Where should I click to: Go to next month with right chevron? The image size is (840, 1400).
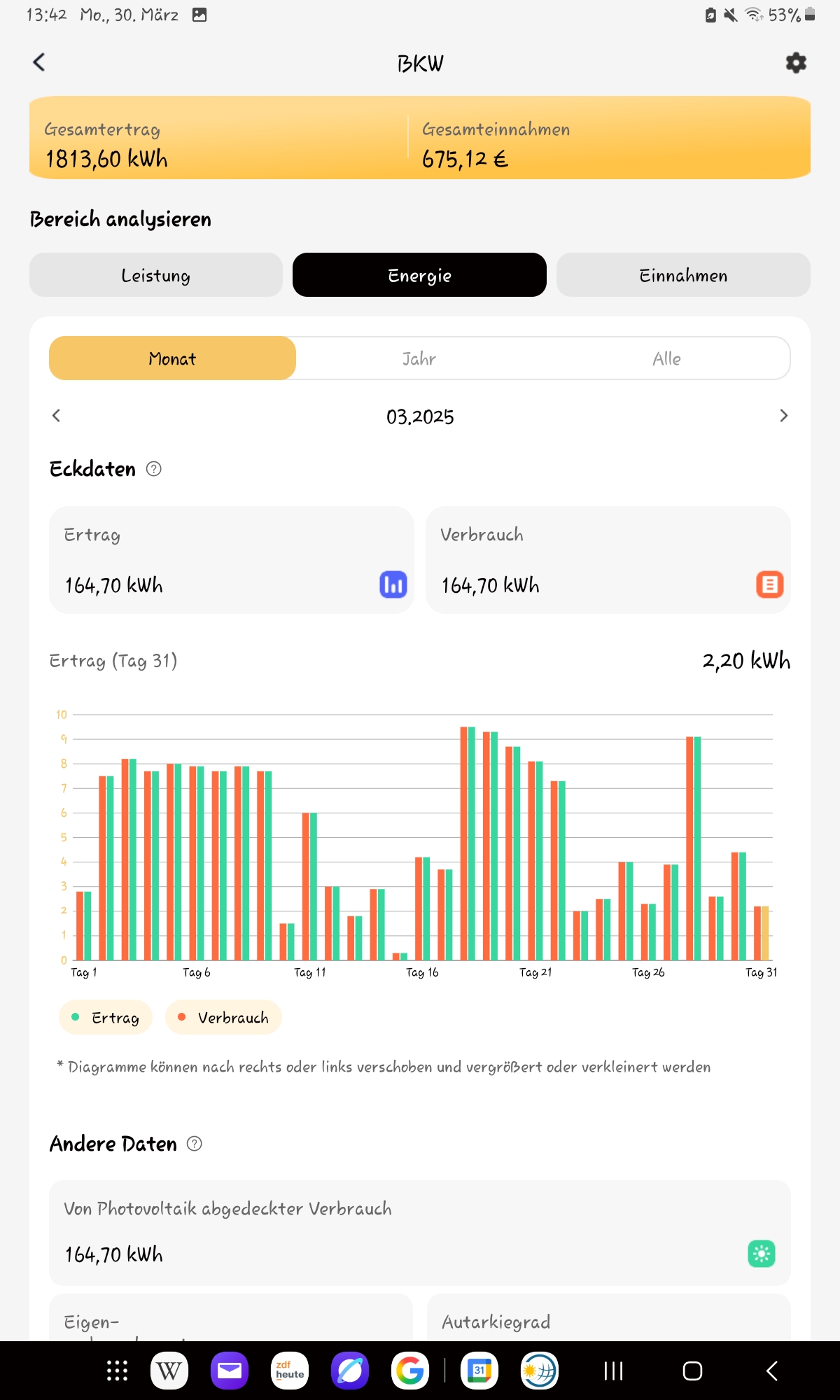(783, 416)
